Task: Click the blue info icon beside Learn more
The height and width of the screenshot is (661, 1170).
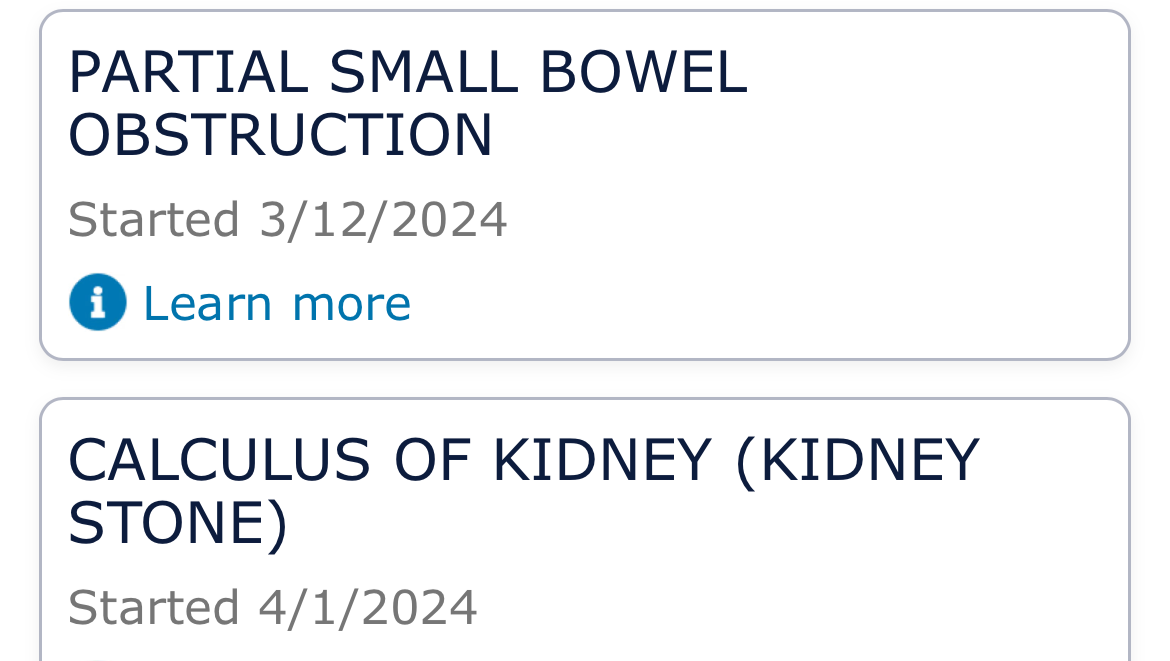Action: [x=98, y=302]
